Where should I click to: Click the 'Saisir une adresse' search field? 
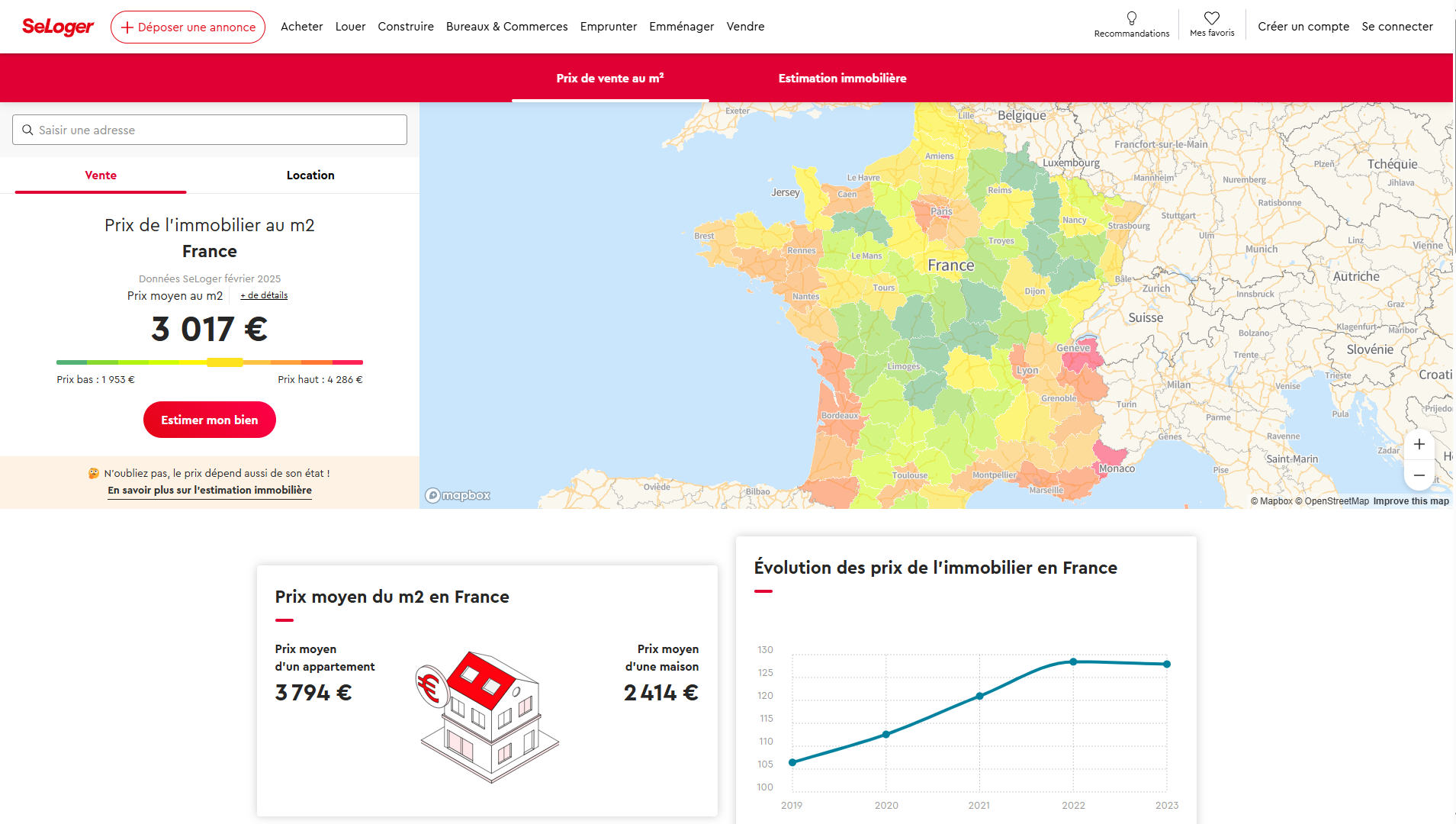(217, 130)
